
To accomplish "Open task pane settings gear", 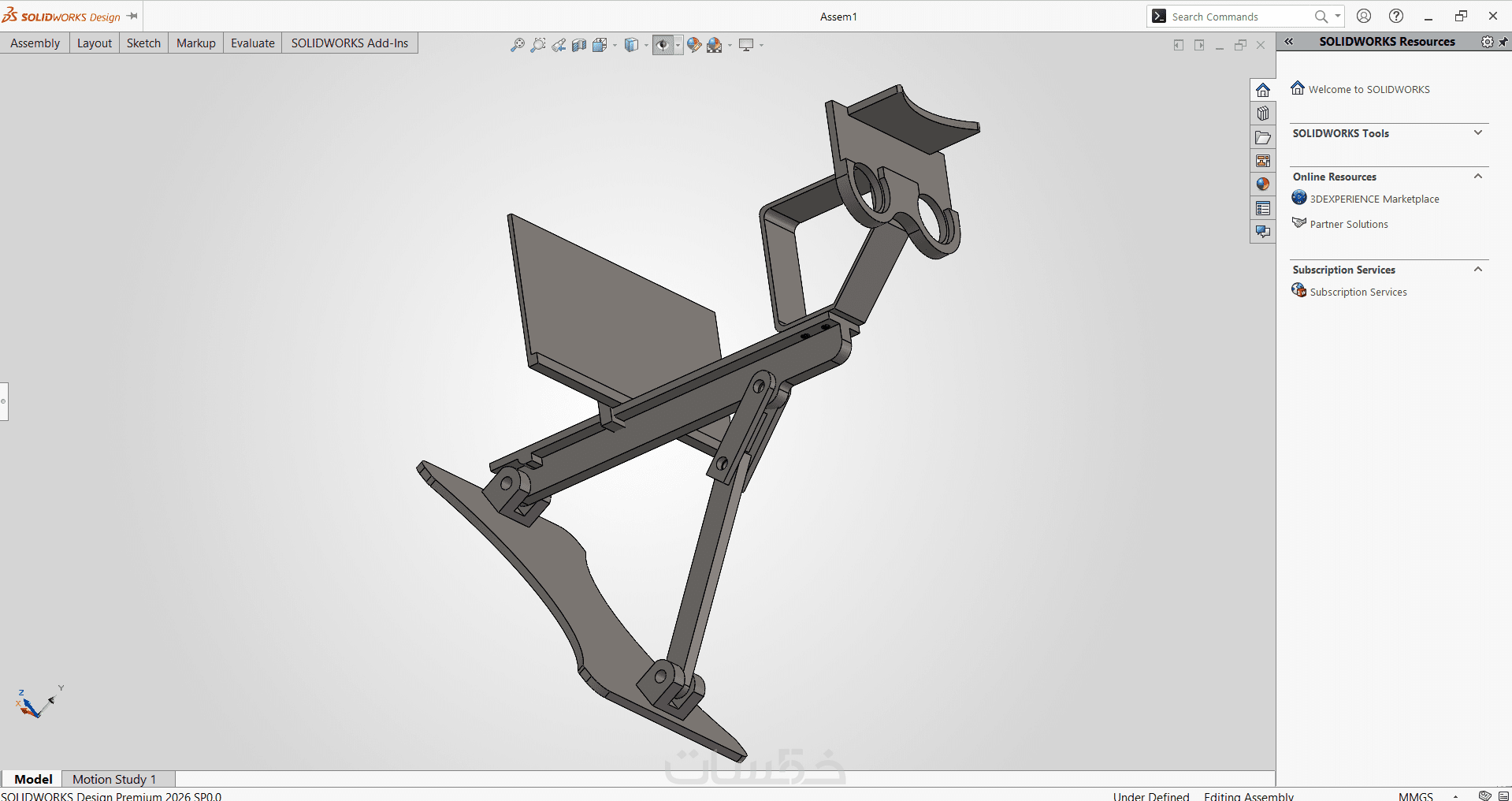I will [x=1487, y=42].
